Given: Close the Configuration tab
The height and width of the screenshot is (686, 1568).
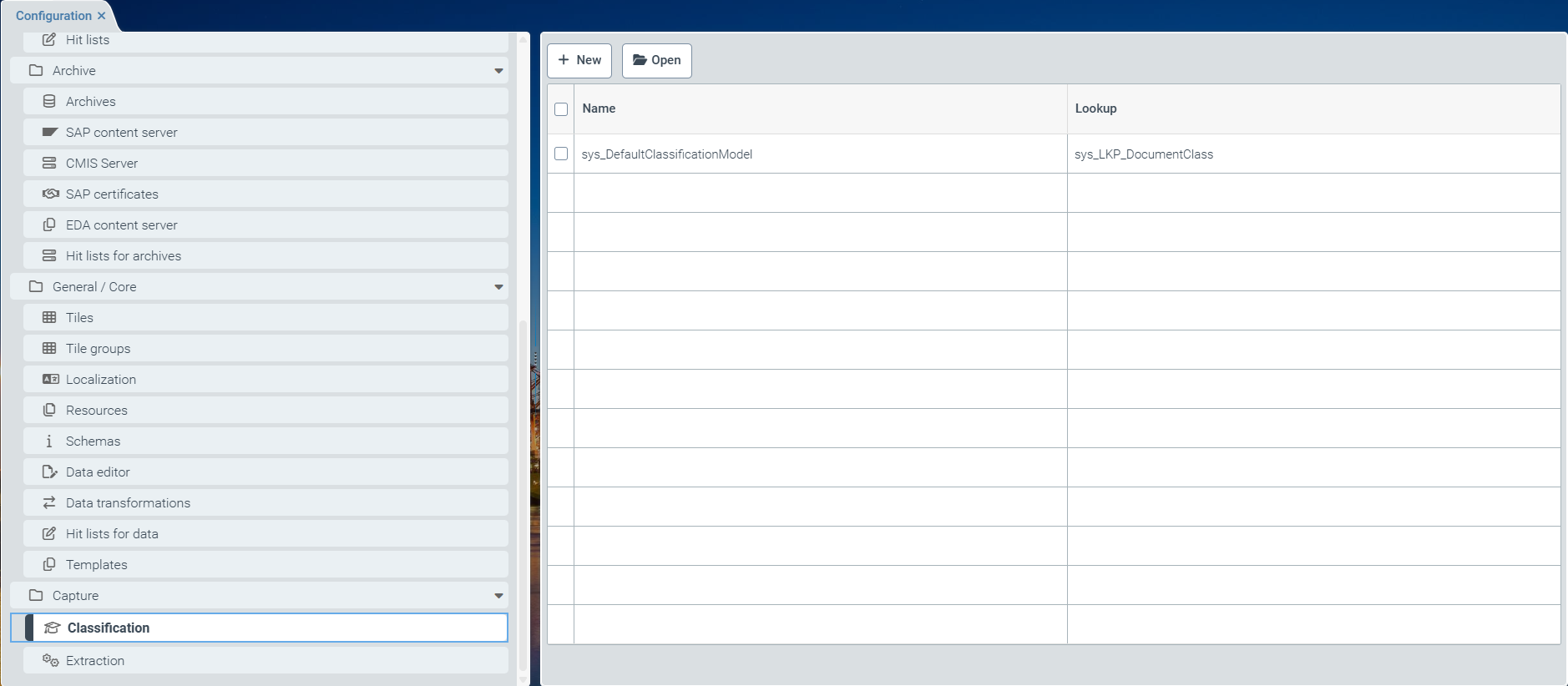Looking at the screenshot, I should [102, 16].
